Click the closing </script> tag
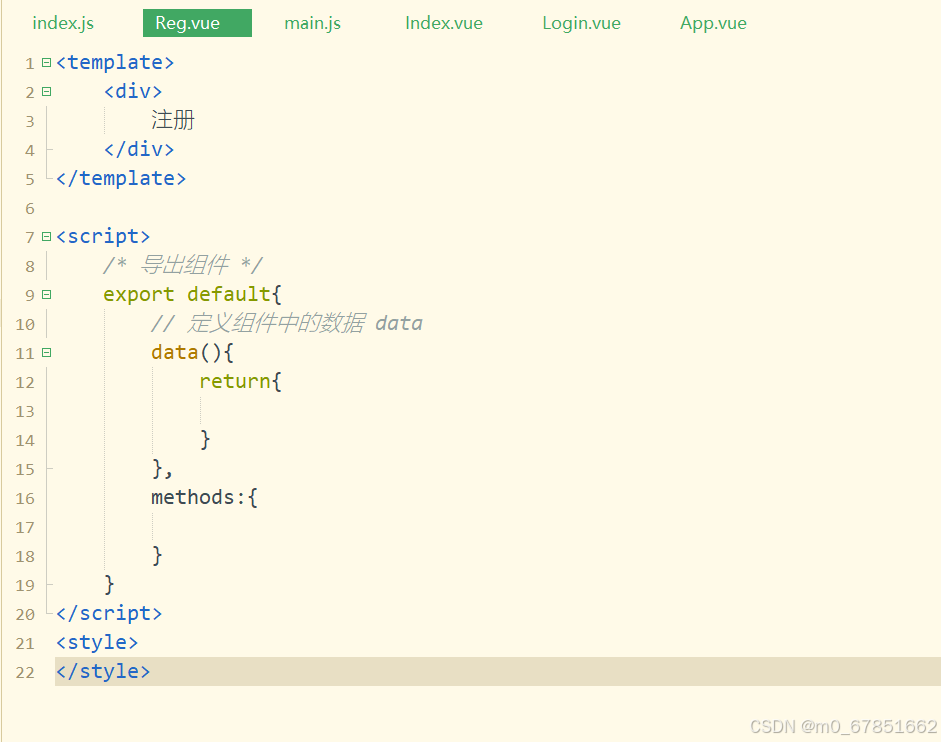Viewport: 941px width, 742px height. 109,613
